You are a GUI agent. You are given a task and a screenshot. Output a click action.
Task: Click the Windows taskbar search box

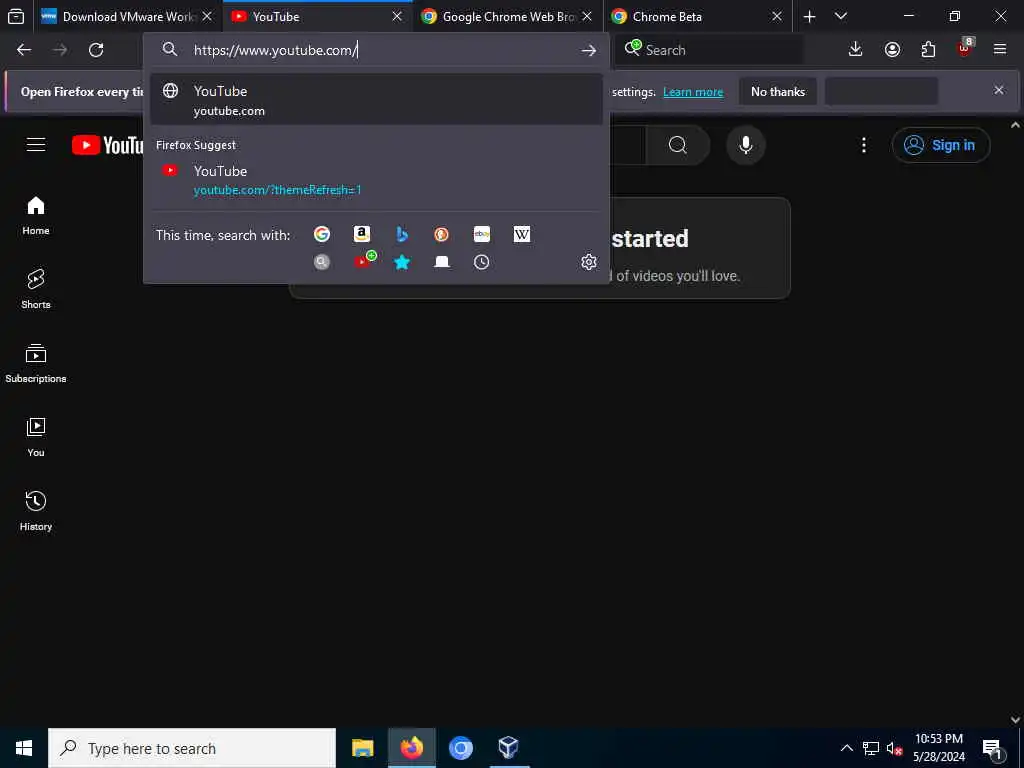pyautogui.click(x=192, y=748)
